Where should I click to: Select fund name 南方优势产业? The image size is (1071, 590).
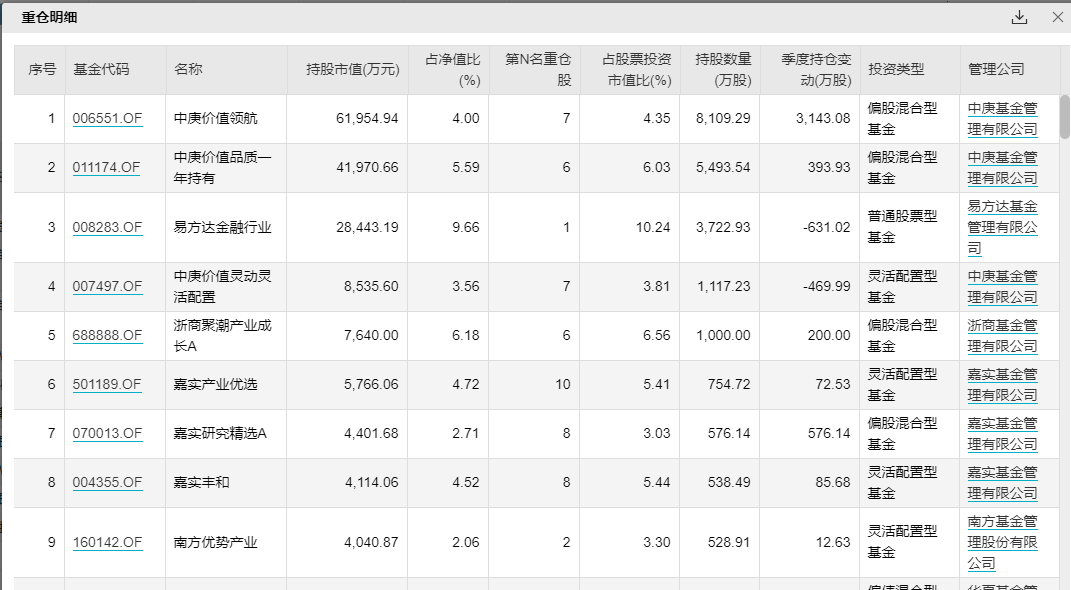215,542
